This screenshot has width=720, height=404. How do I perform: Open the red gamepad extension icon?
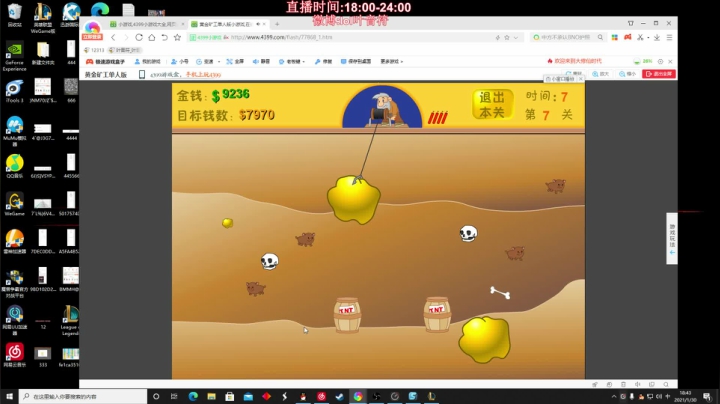[x=628, y=37]
